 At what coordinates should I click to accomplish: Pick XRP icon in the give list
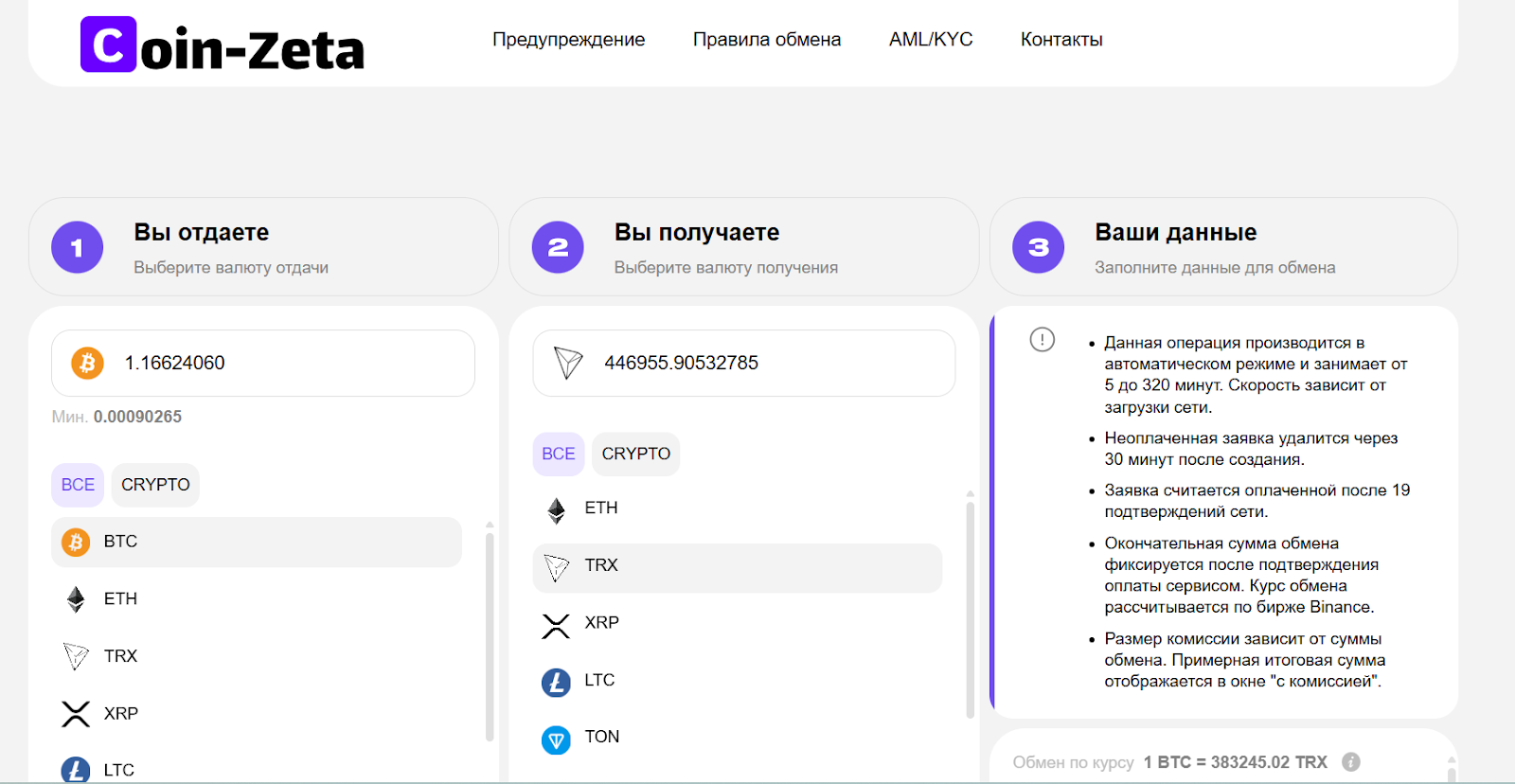(76, 714)
